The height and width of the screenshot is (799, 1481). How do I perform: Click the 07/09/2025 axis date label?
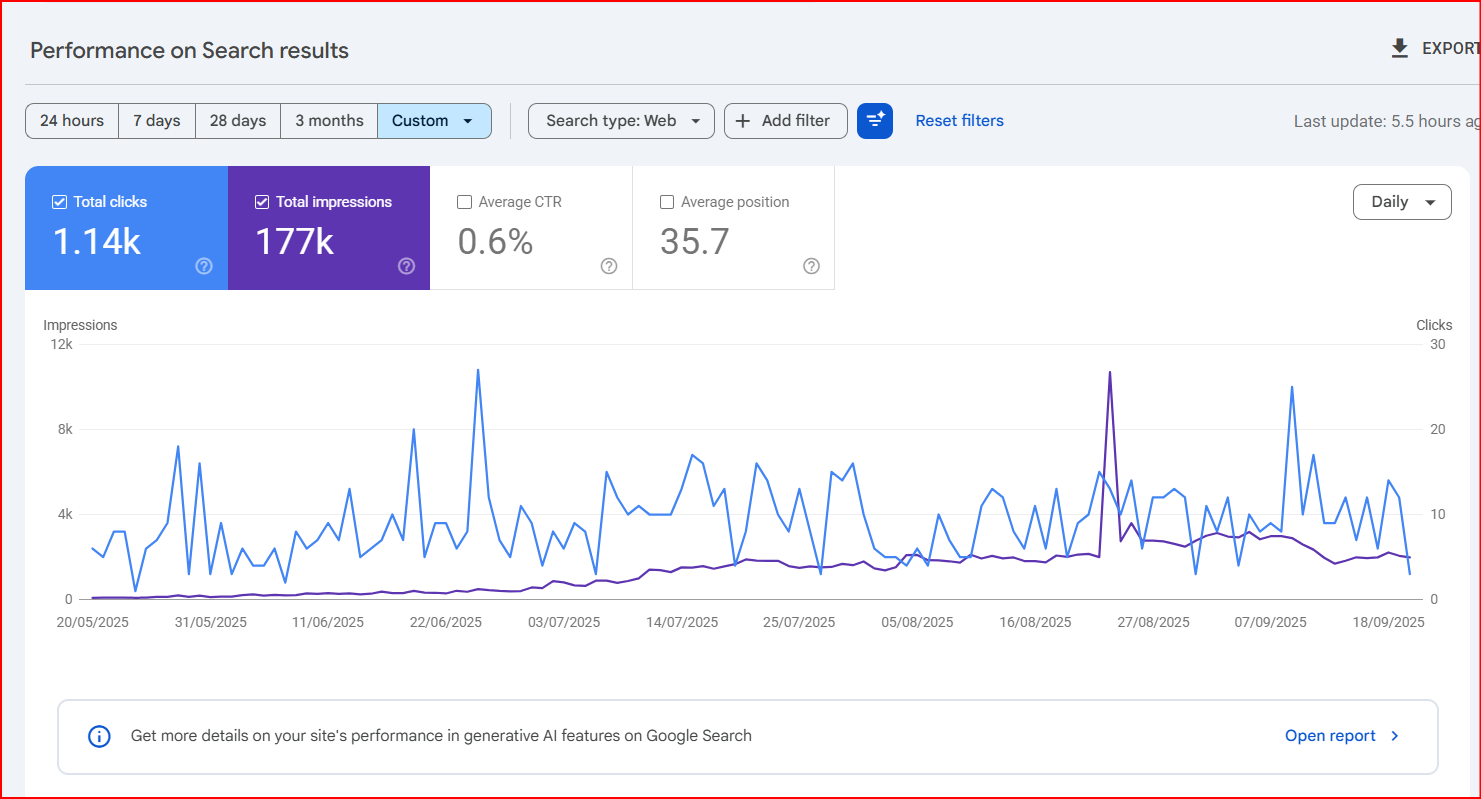coord(1270,622)
